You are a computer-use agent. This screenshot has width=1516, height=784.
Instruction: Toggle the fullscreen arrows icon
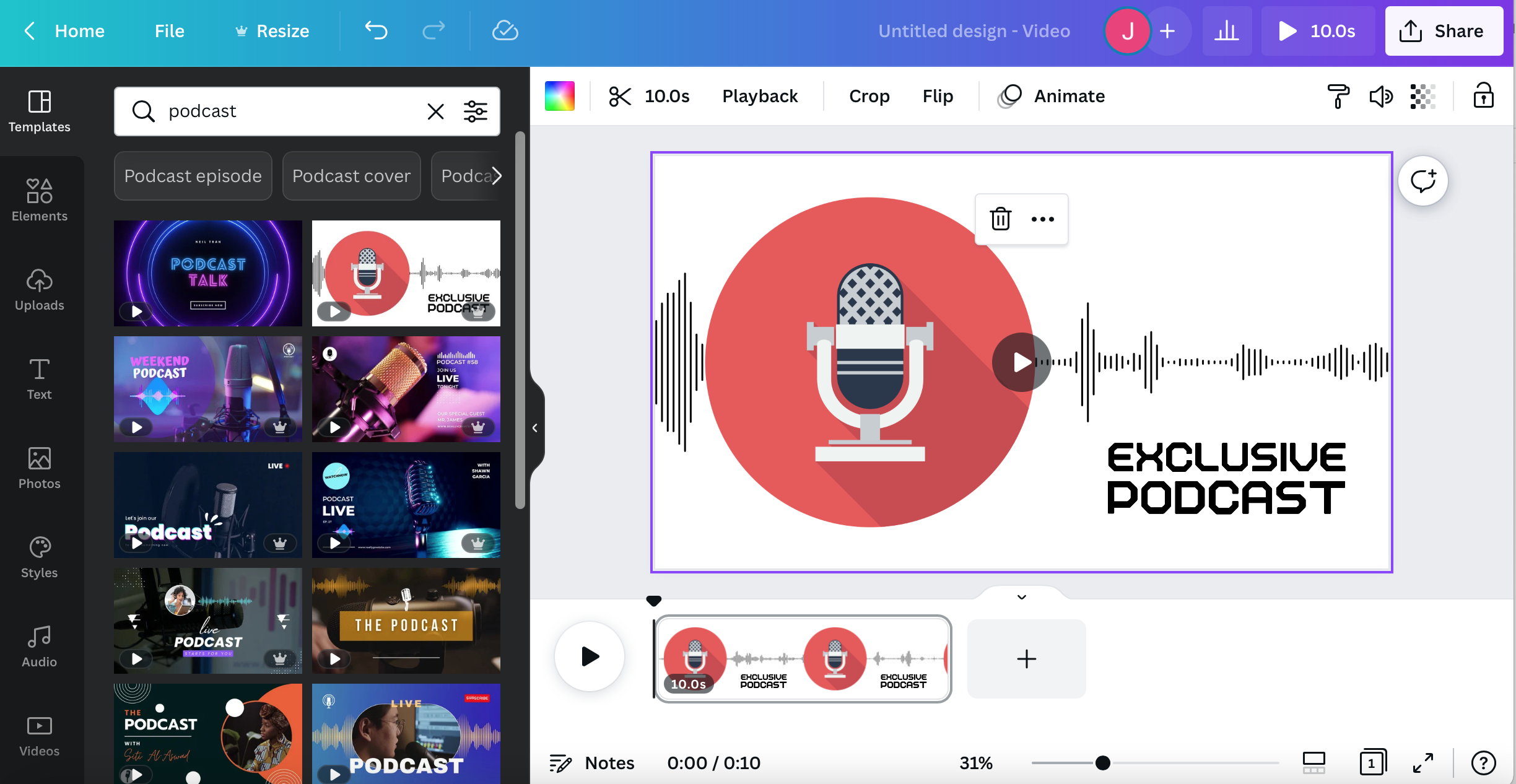pyautogui.click(x=1422, y=763)
